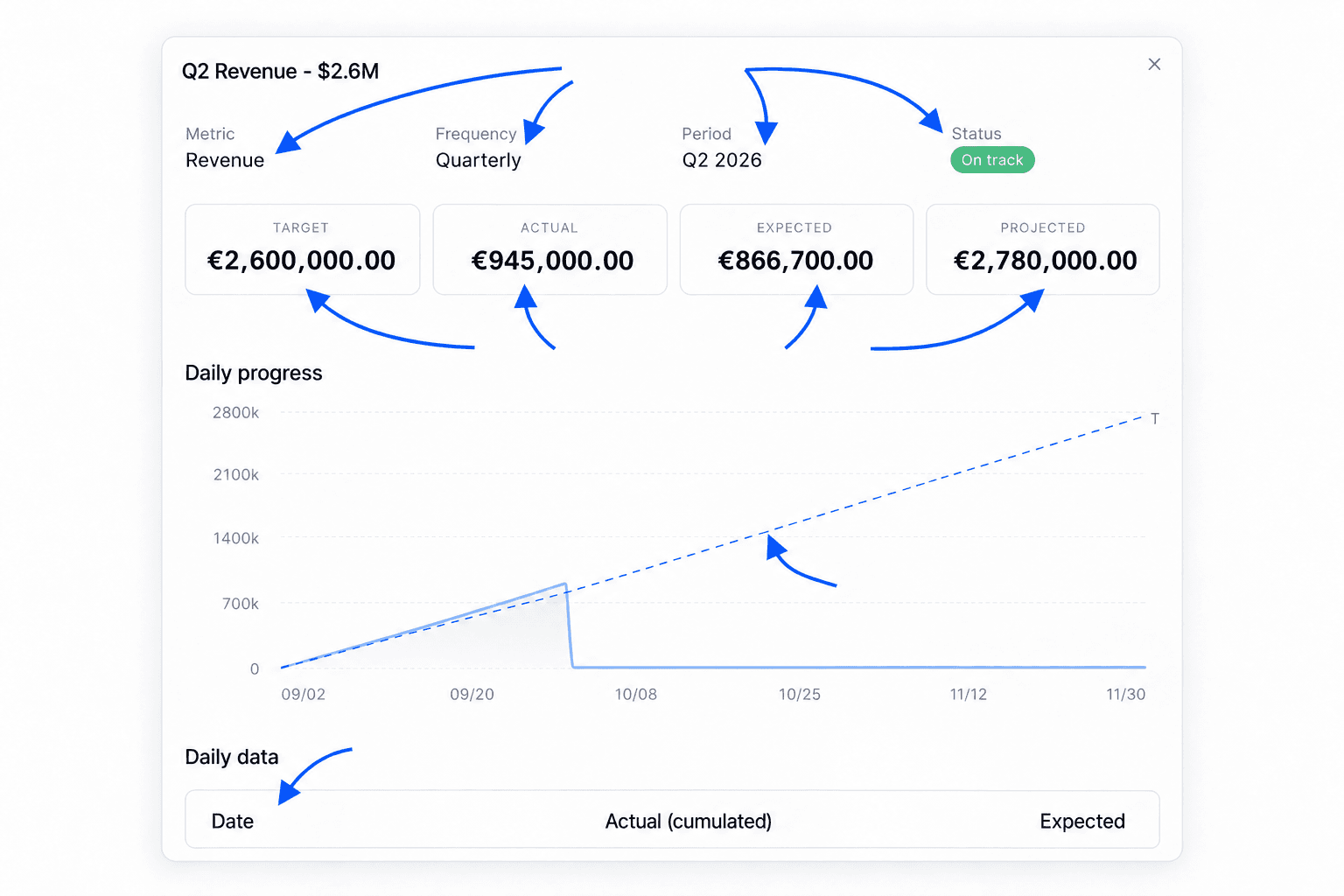The height and width of the screenshot is (896, 1344).
Task: Click the Frequency value 'Quarterly'
Action: tap(479, 160)
